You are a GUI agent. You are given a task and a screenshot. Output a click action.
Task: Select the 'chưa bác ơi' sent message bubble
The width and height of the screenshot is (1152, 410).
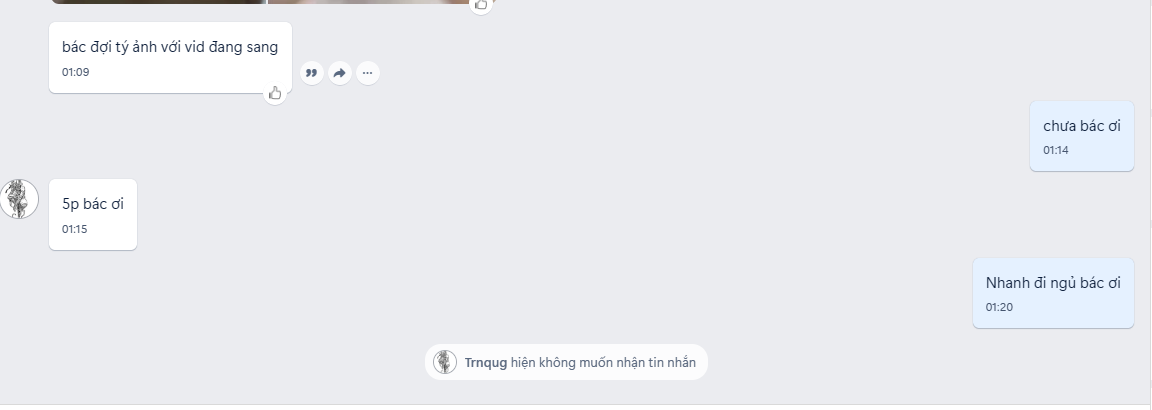(1081, 136)
